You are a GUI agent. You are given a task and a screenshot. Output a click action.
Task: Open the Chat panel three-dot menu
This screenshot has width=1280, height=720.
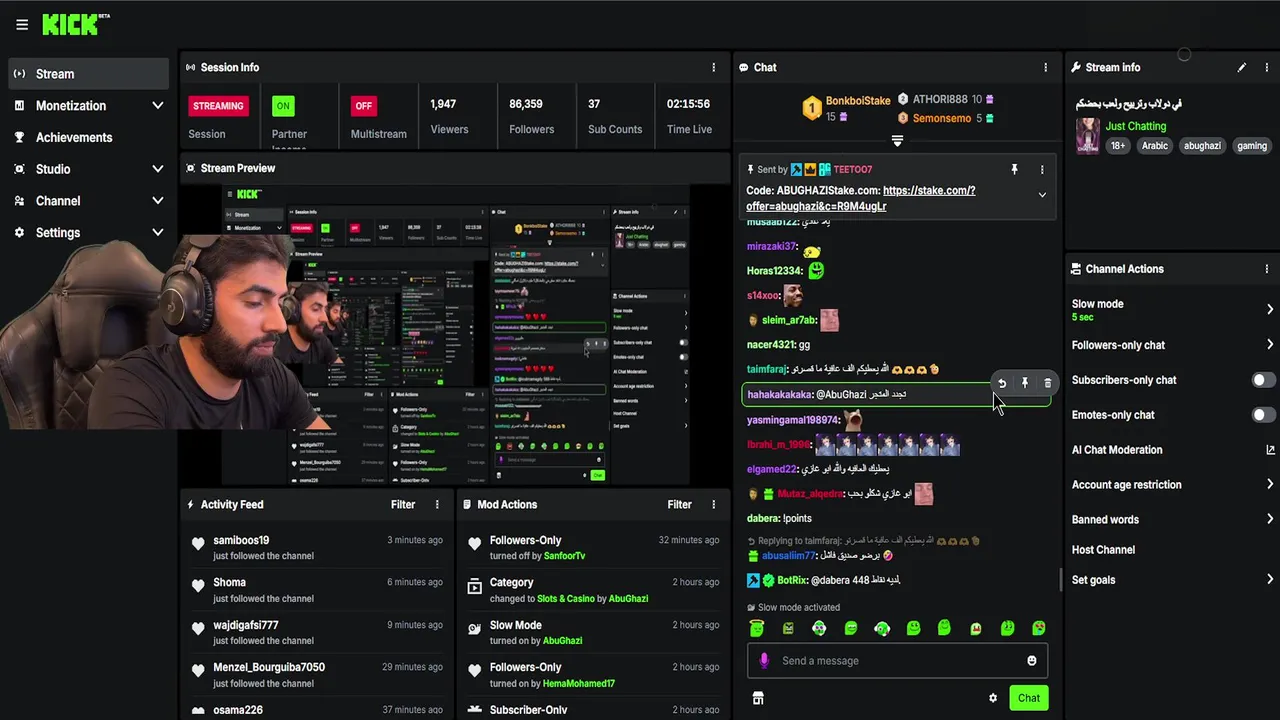click(1045, 67)
